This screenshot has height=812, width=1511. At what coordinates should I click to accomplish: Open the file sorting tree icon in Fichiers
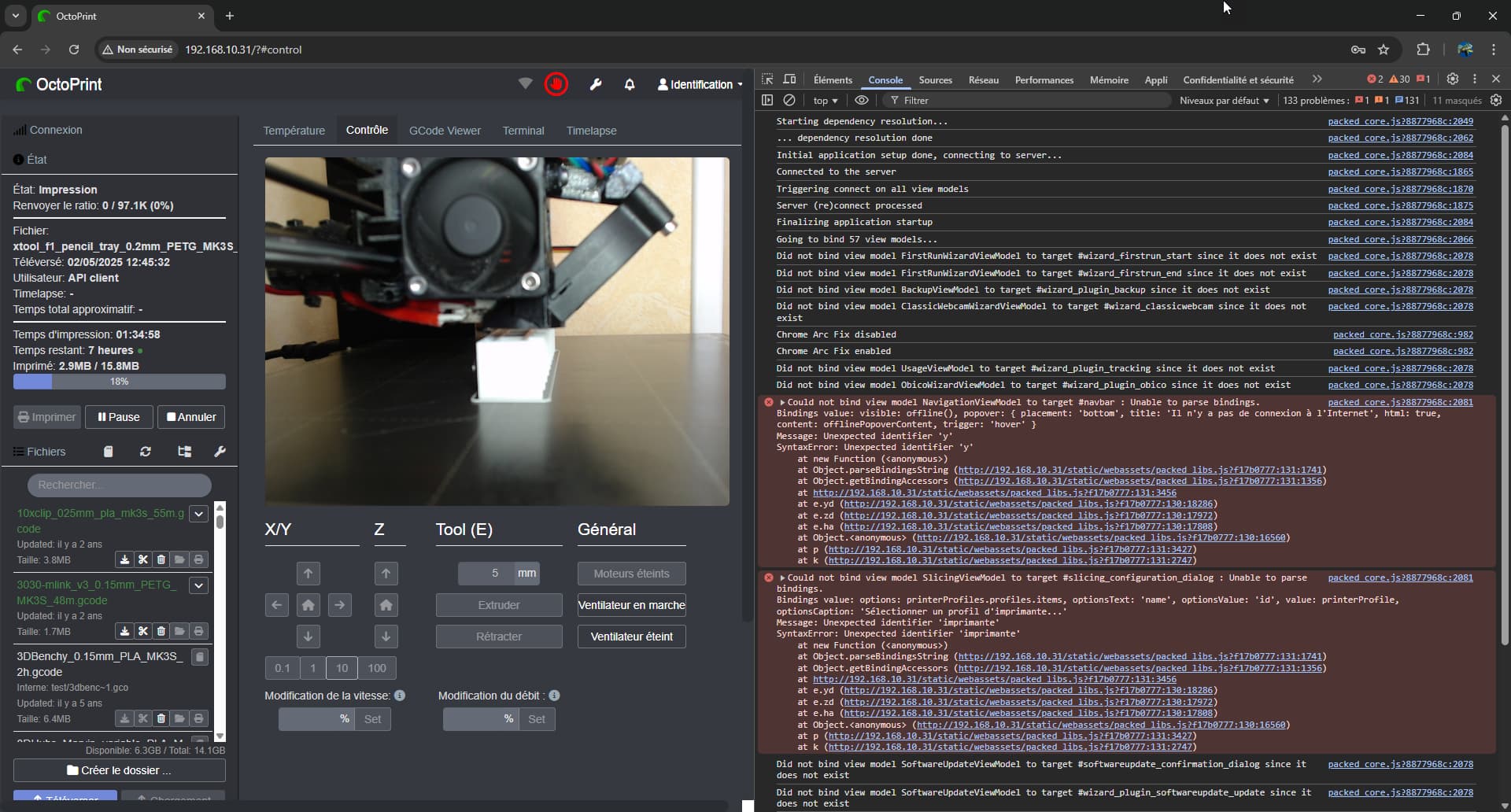click(185, 452)
